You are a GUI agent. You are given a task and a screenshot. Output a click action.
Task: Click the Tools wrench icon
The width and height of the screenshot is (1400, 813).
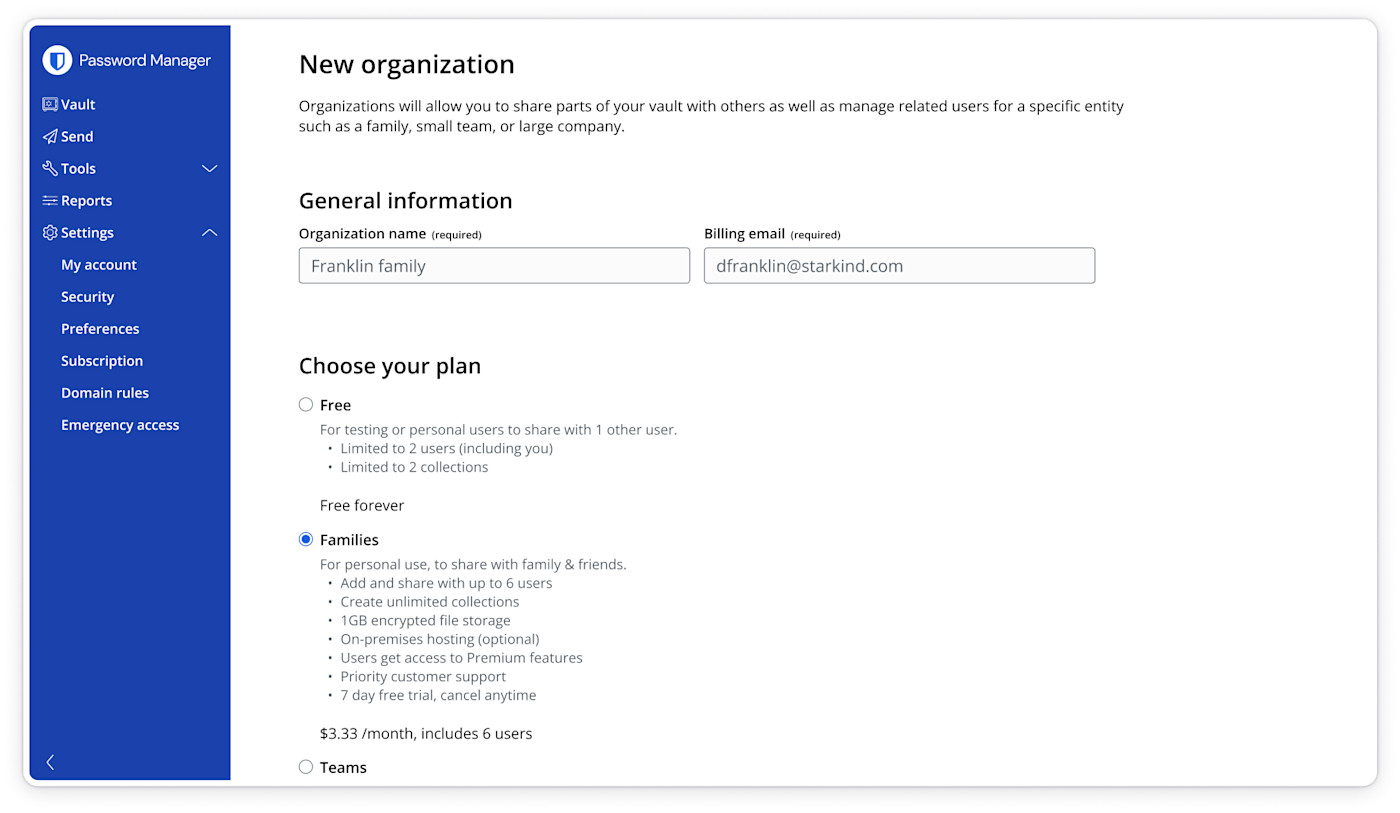click(50, 168)
